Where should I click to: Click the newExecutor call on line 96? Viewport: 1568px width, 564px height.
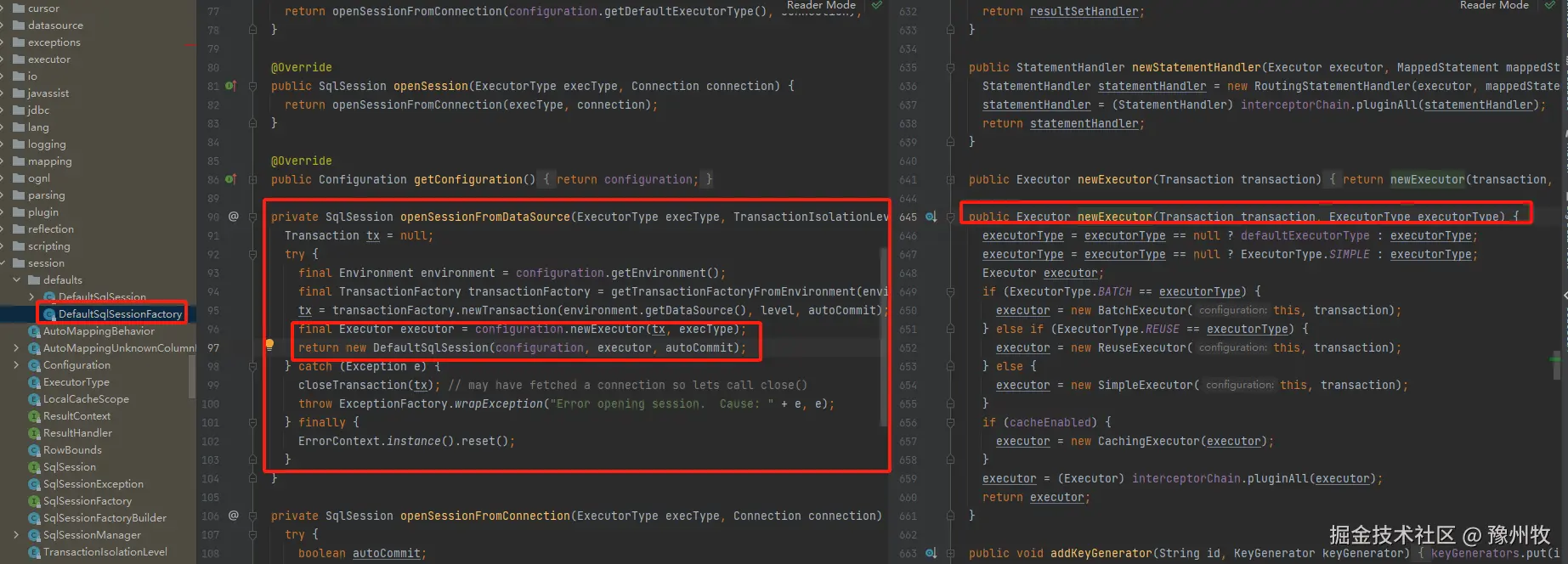pos(609,329)
